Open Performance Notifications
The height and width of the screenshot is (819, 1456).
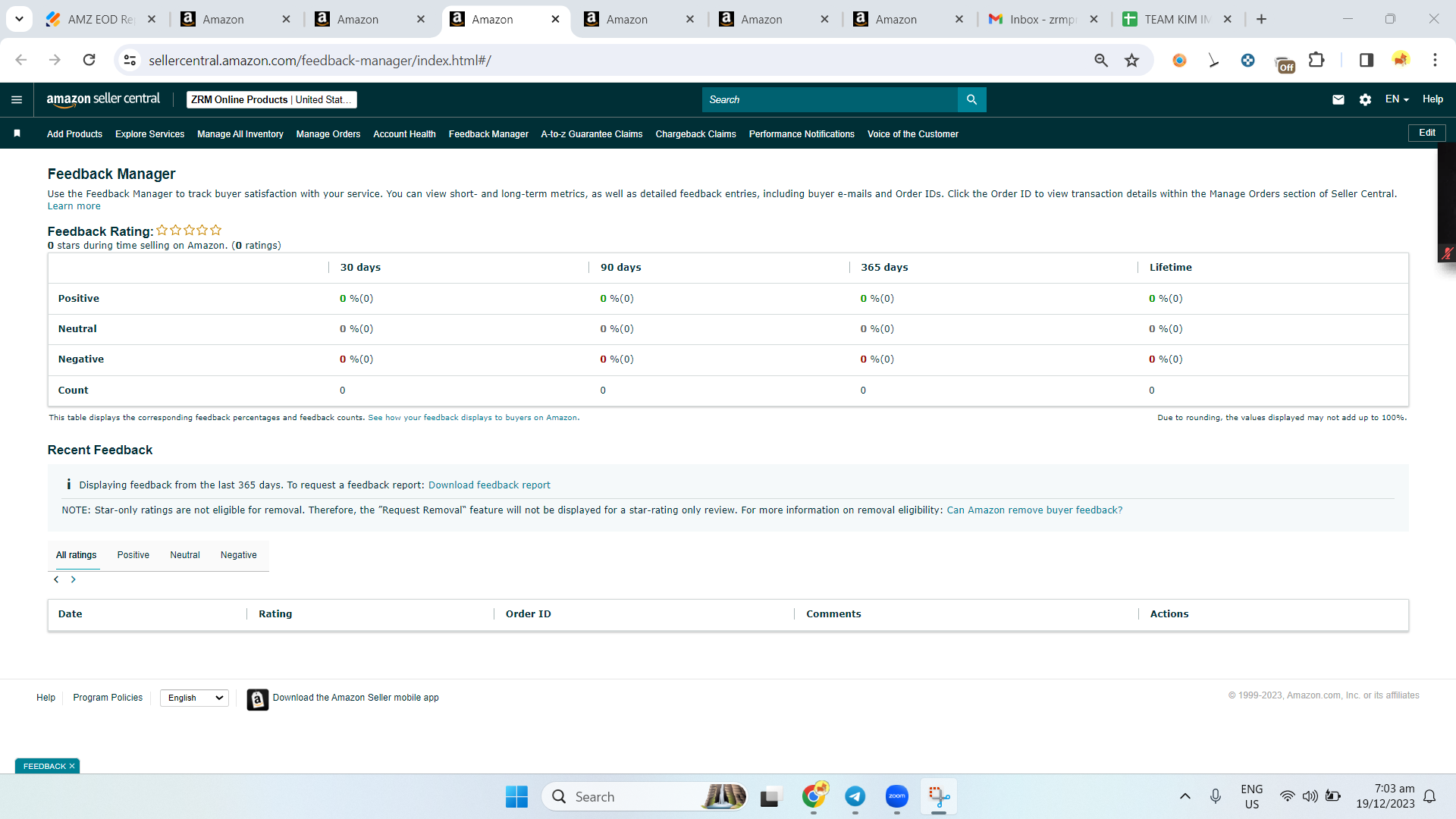point(802,134)
